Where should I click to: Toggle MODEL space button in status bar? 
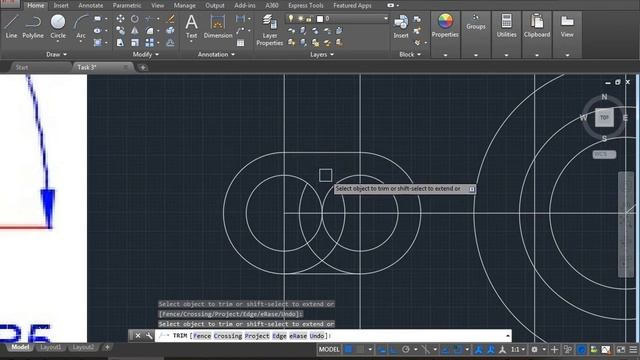click(329, 349)
